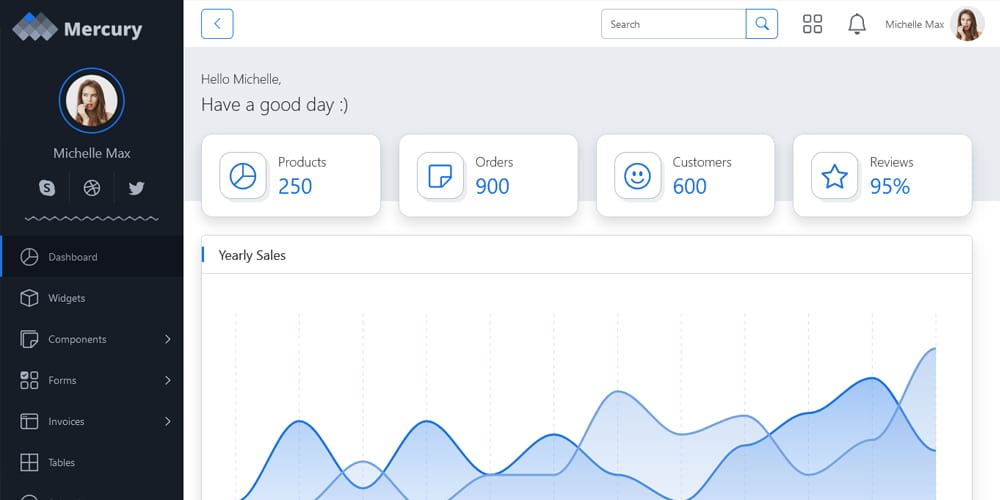
Task: Open the Dashboard menu item
Action: coord(73,257)
